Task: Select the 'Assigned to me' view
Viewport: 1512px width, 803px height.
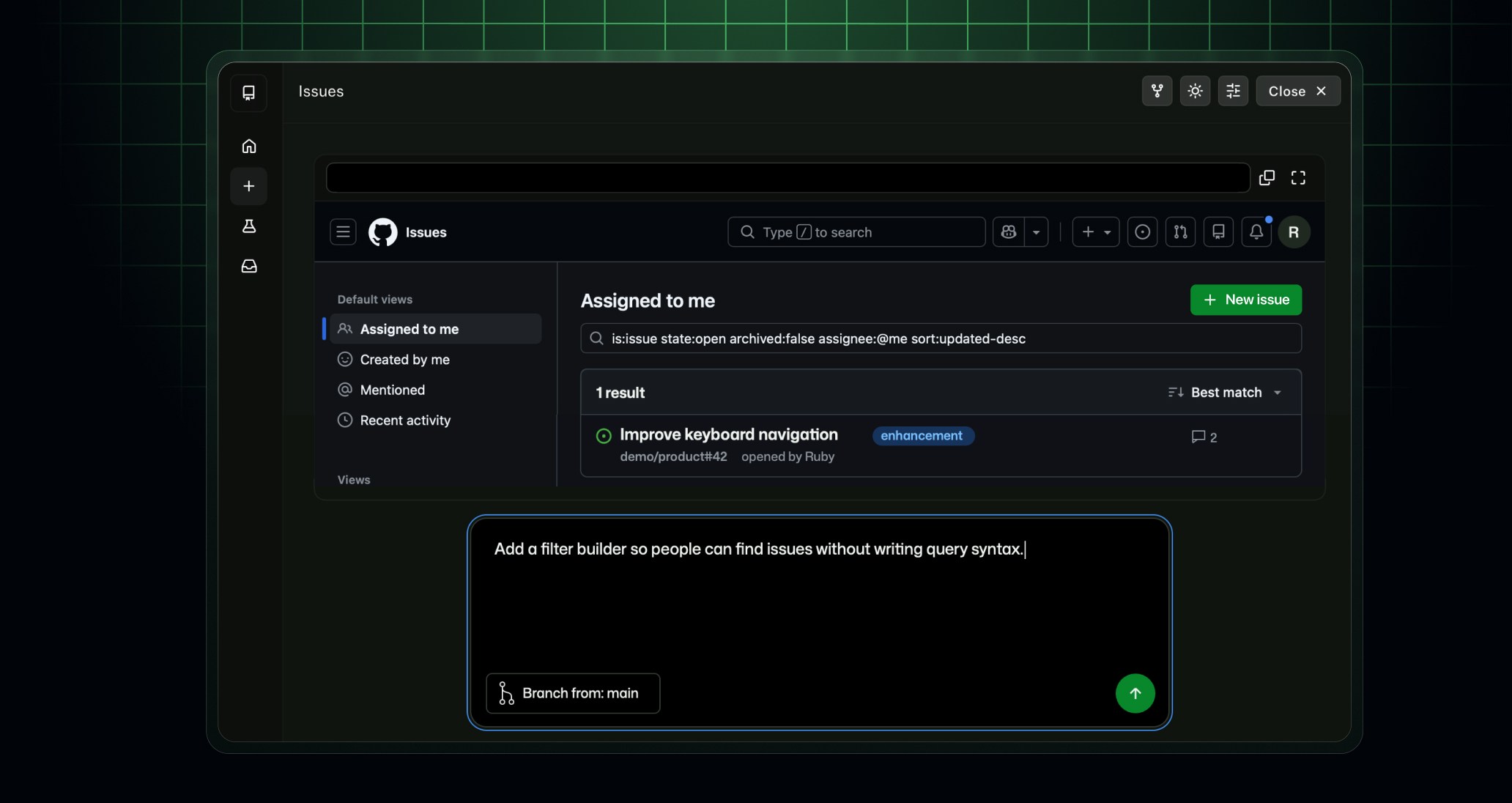Action: pos(436,329)
